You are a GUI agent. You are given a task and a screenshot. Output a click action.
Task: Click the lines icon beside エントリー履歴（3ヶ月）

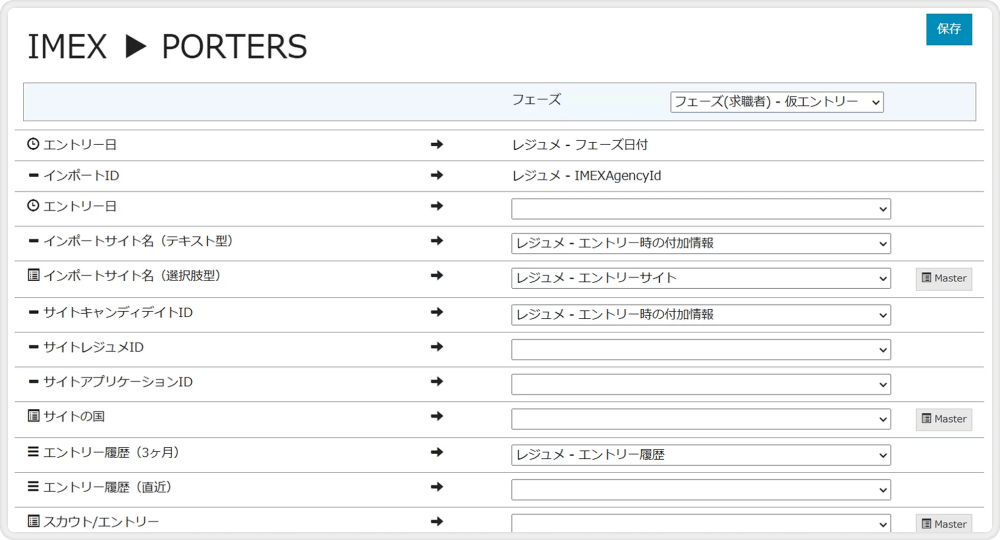pos(33,453)
